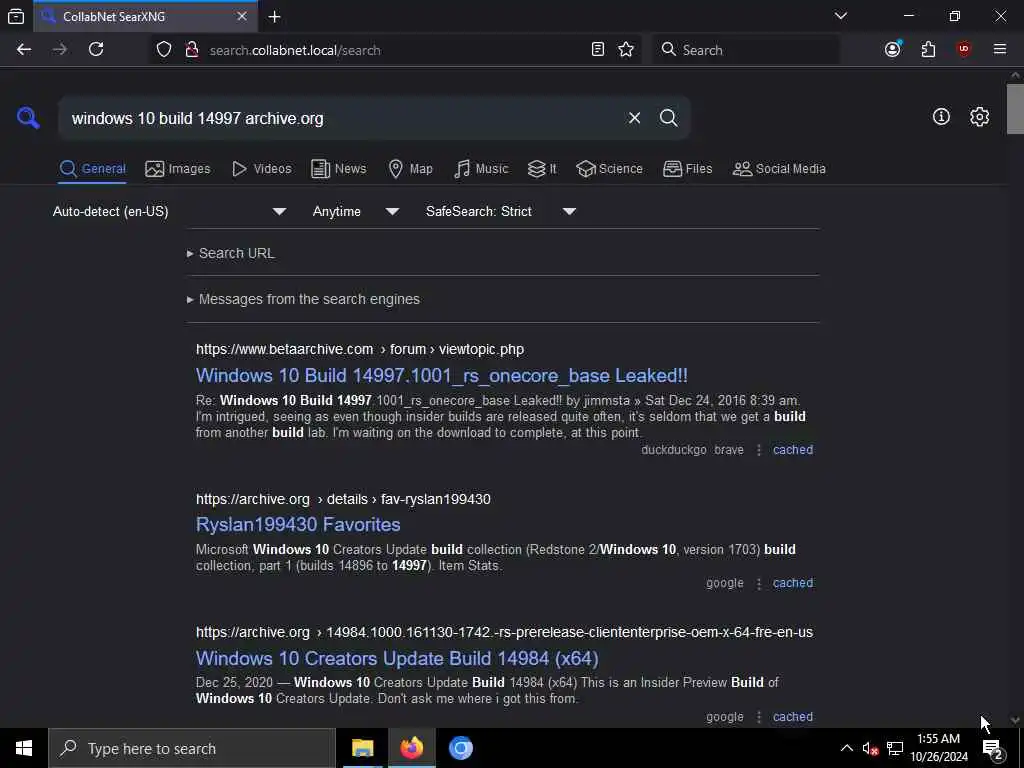This screenshot has width=1024, height=768.
Task: Switch to Music category
Action: click(481, 168)
